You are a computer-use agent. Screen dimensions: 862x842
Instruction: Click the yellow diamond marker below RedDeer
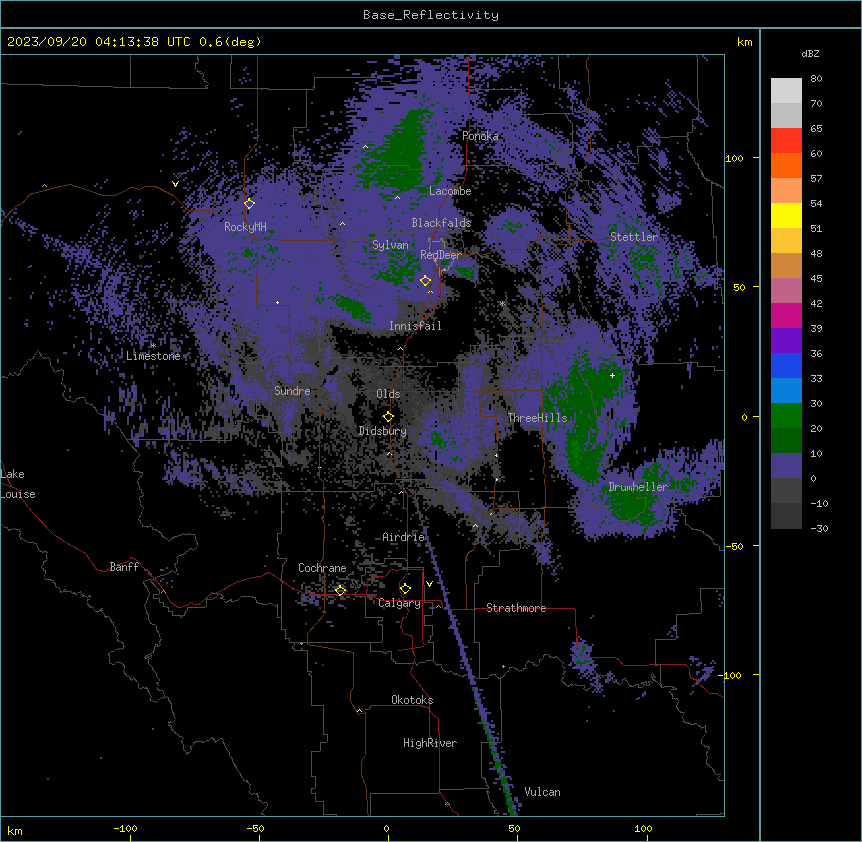426,281
